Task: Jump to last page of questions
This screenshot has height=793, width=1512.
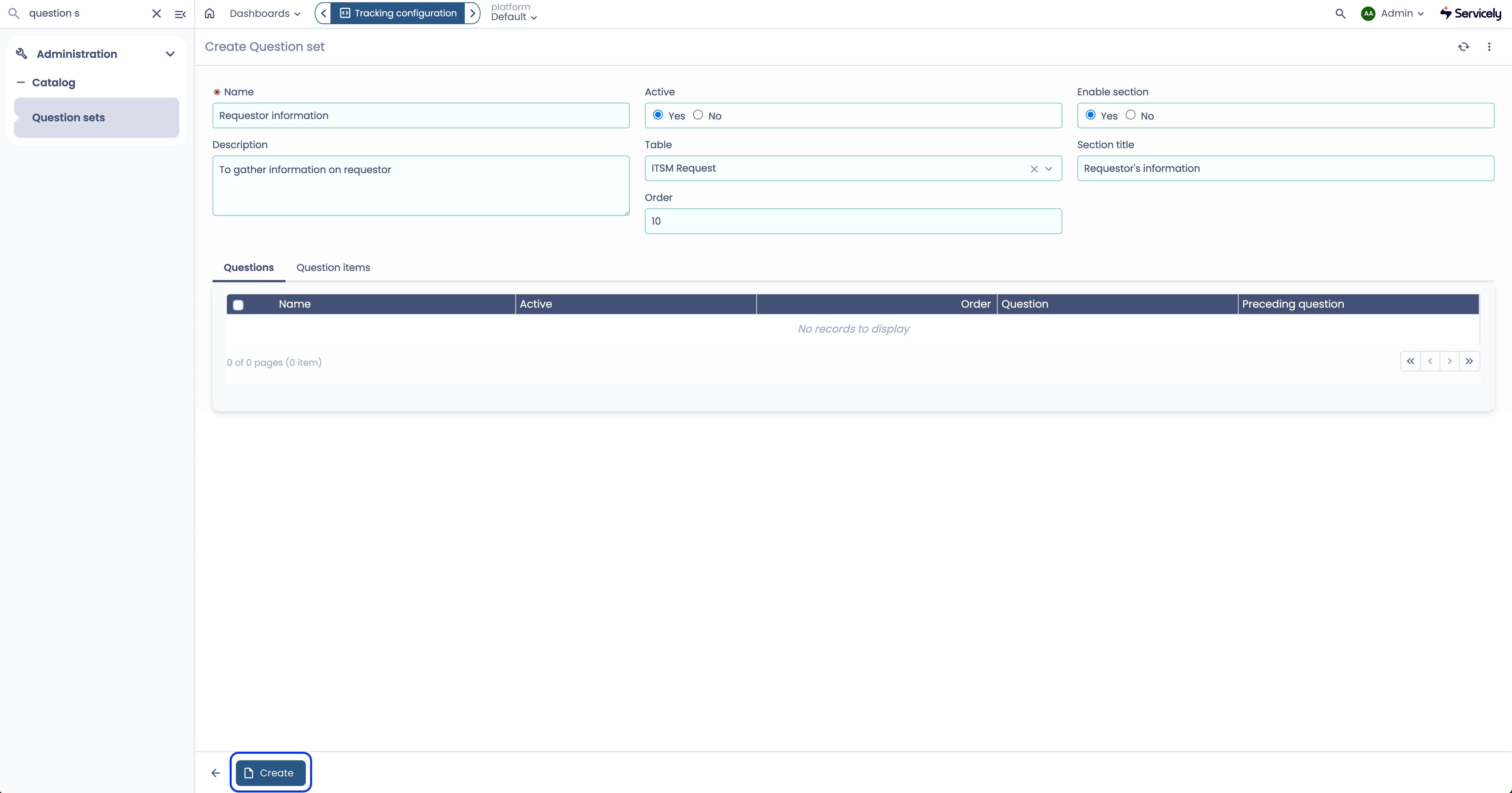Action: (x=1469, y=362)
